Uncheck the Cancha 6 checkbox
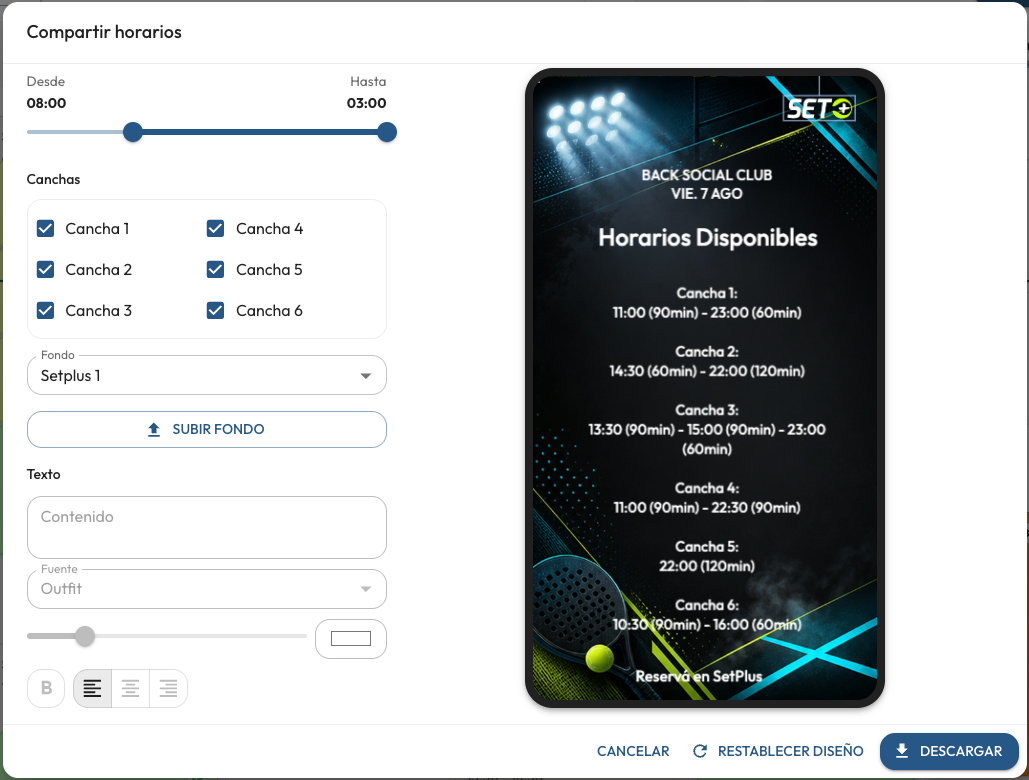This screenshot has width=1029, height=780. click(x=215, y=310)
